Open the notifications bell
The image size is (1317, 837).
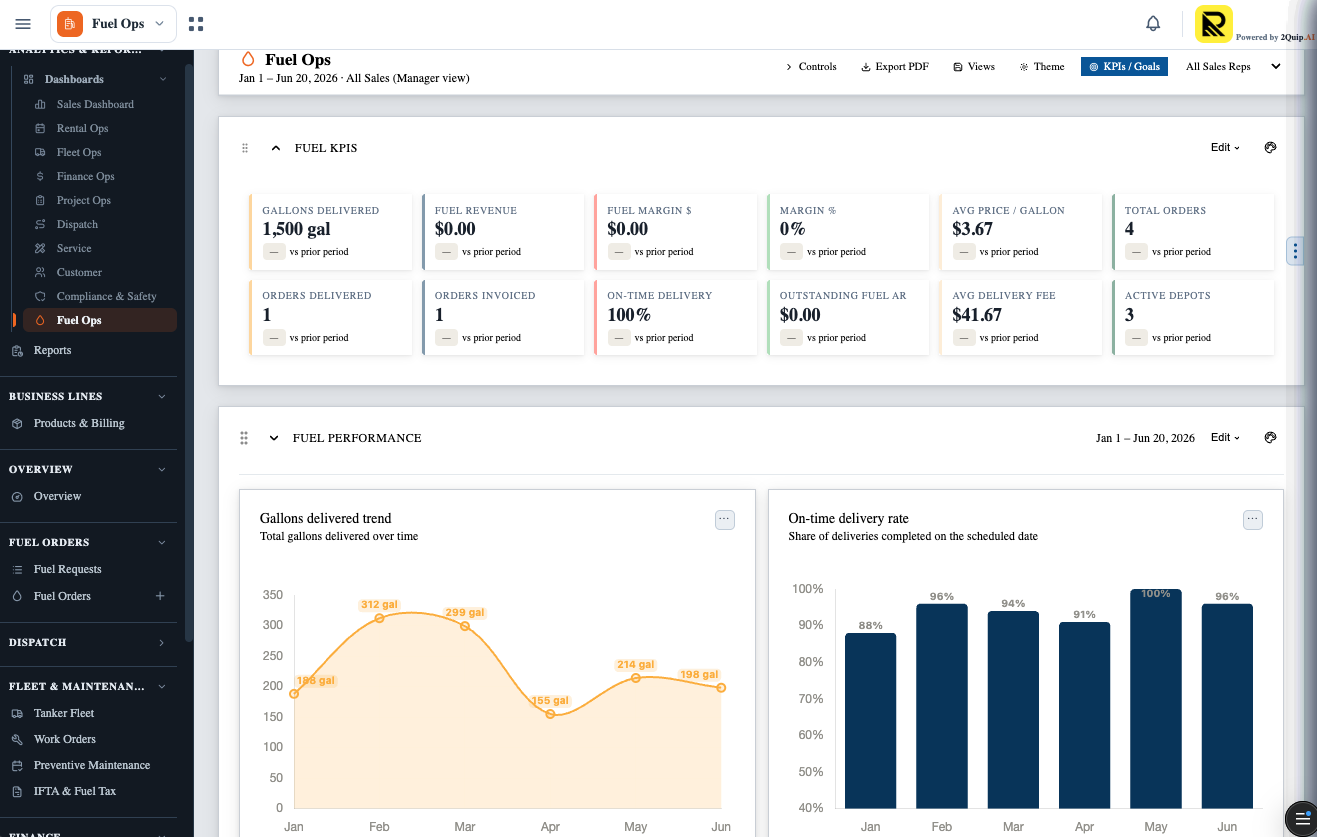pyautogui.click(x=1153, y=24)
